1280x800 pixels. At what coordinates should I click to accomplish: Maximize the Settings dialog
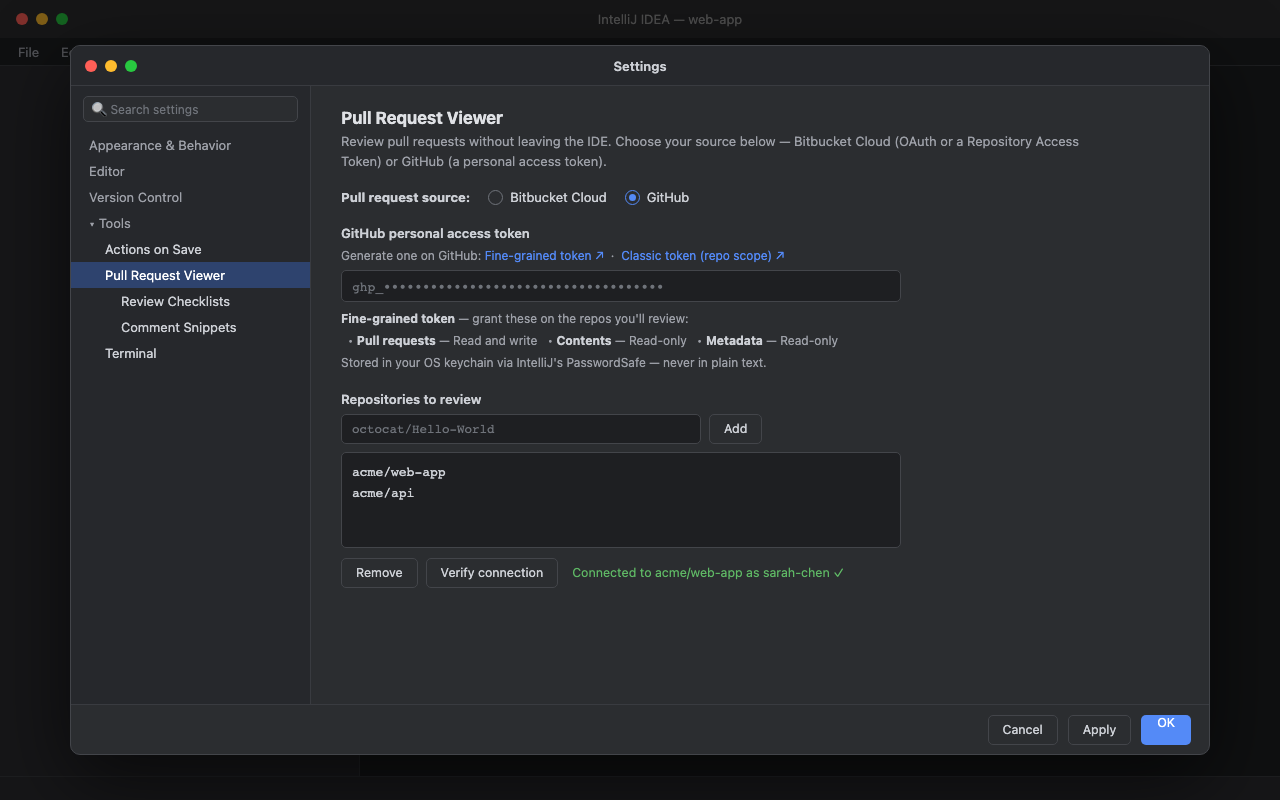(131, 66)
